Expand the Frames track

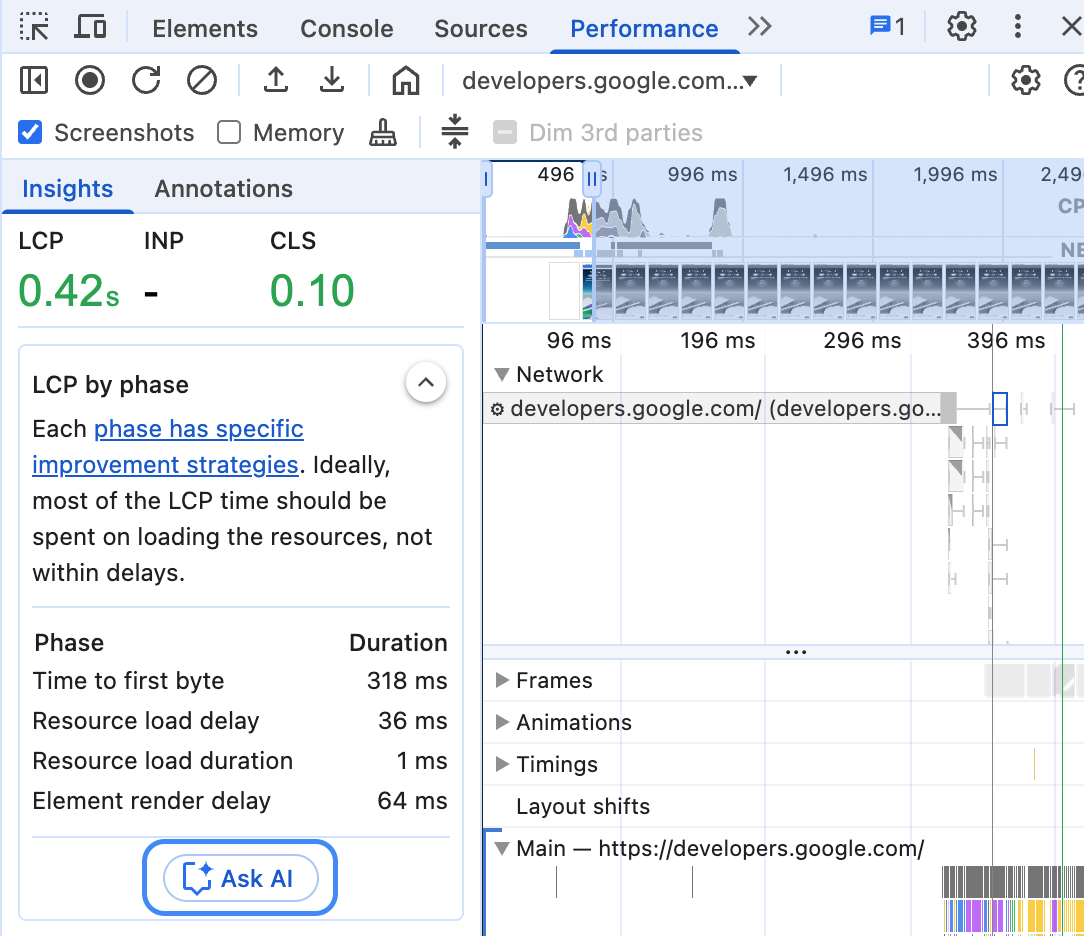click(x=501, y=680)
